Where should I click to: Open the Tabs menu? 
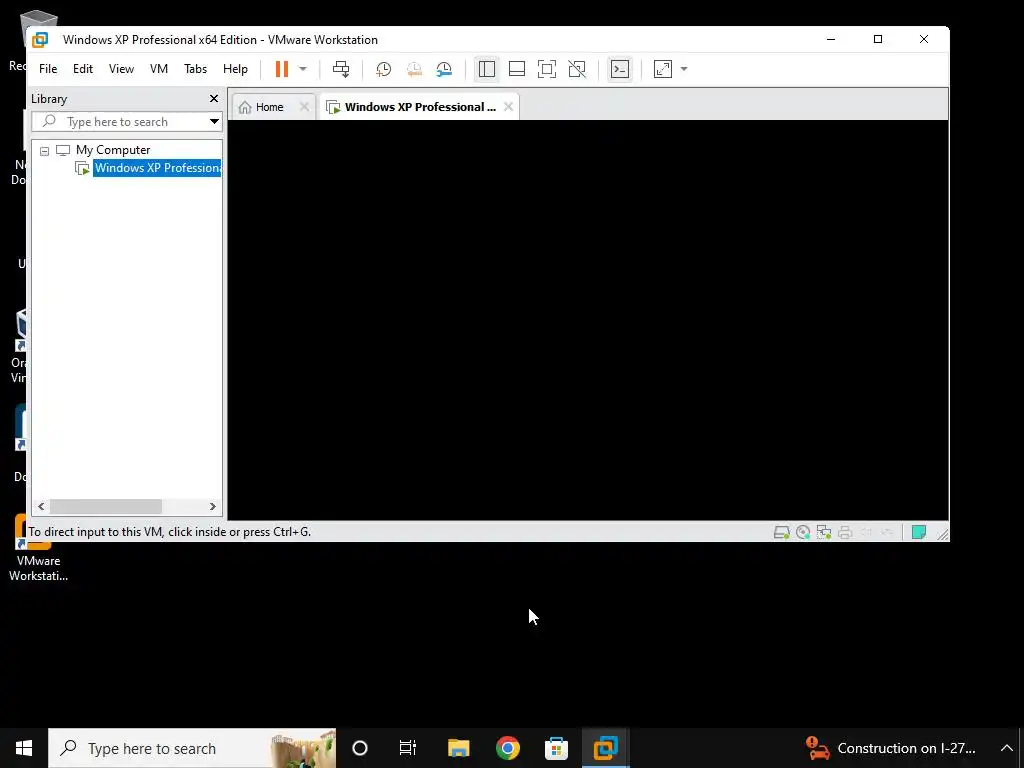point(195,69)
